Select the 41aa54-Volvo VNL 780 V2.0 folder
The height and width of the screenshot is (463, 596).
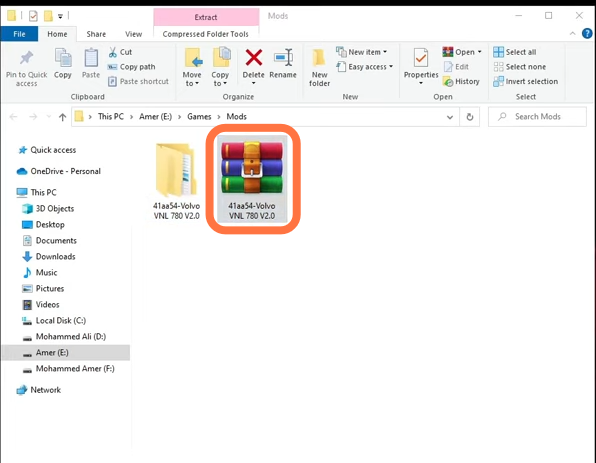(x=176, y=181)
